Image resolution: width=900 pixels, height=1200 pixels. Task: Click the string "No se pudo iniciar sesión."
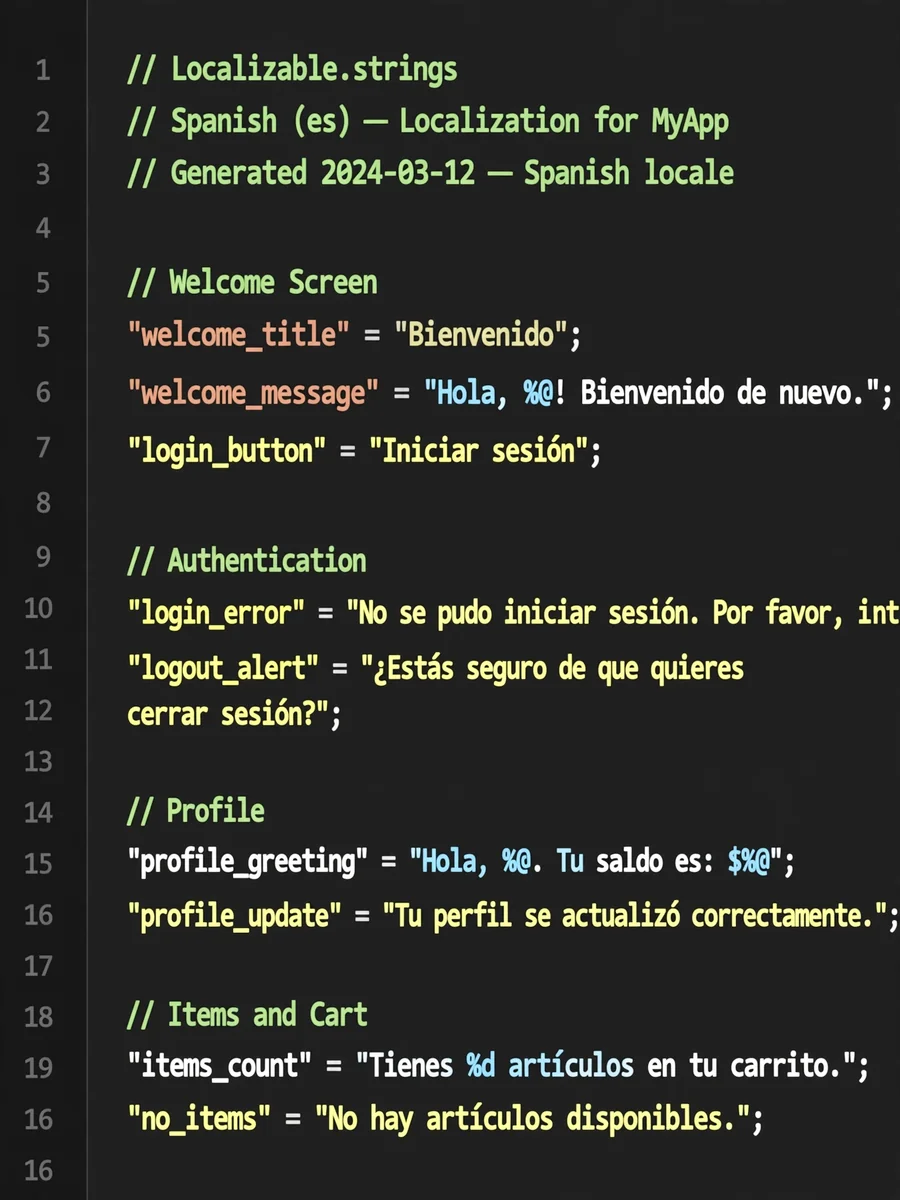[523, 612]
